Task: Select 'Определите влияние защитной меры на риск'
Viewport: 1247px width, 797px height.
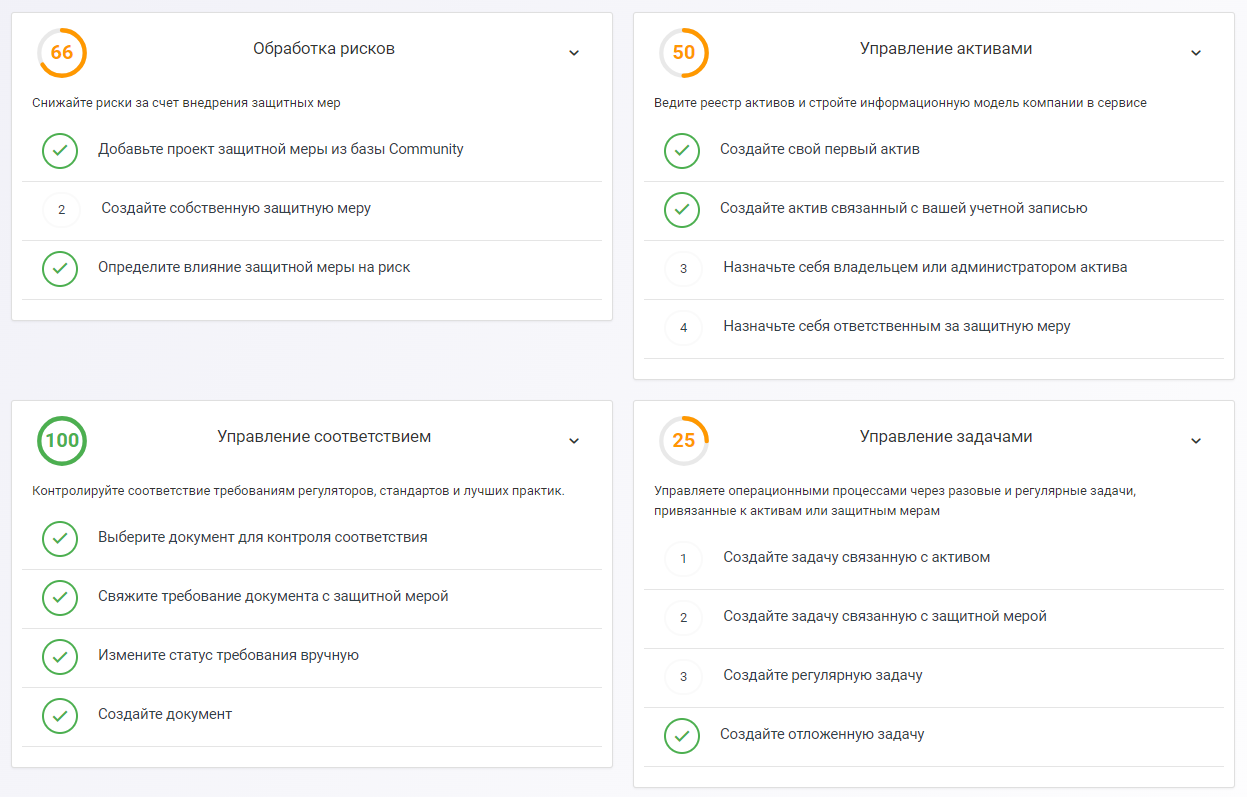Action: [x=254, y=267]
